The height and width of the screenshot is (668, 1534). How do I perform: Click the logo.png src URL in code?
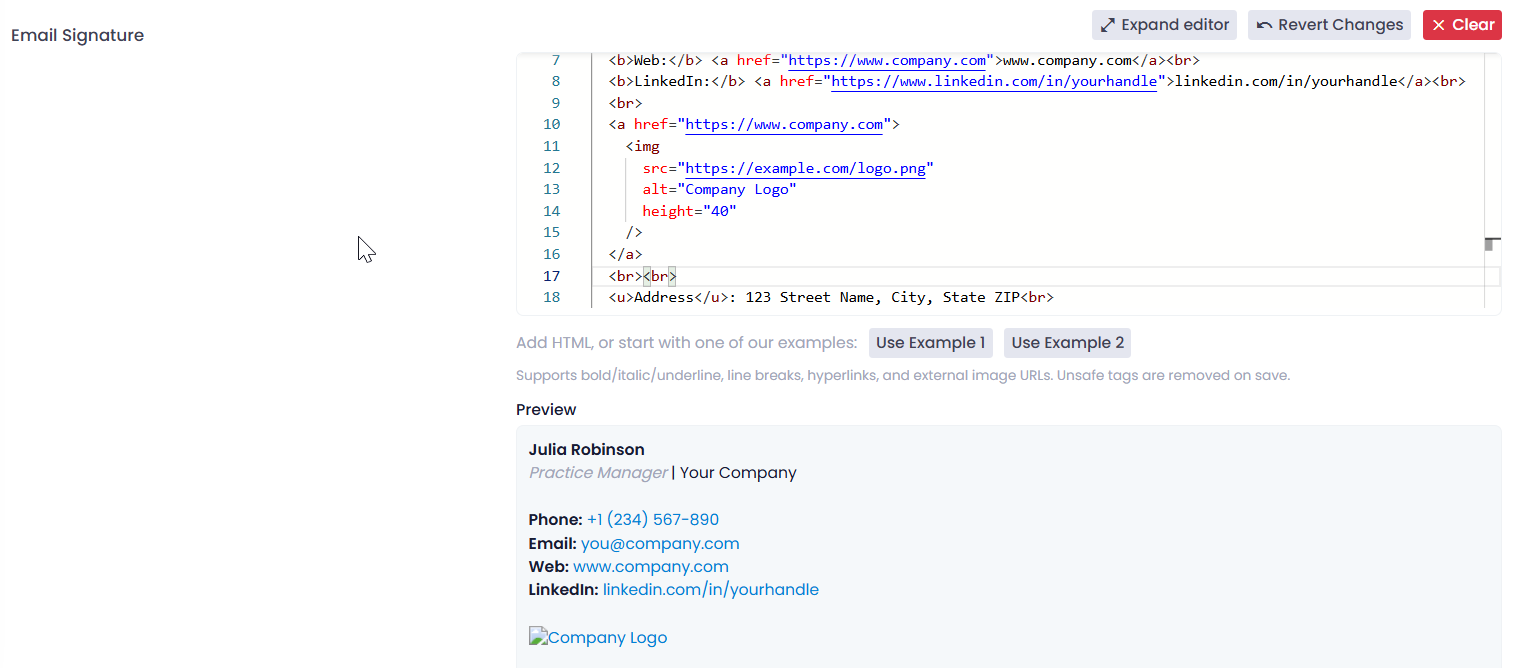tap(804, 168)
